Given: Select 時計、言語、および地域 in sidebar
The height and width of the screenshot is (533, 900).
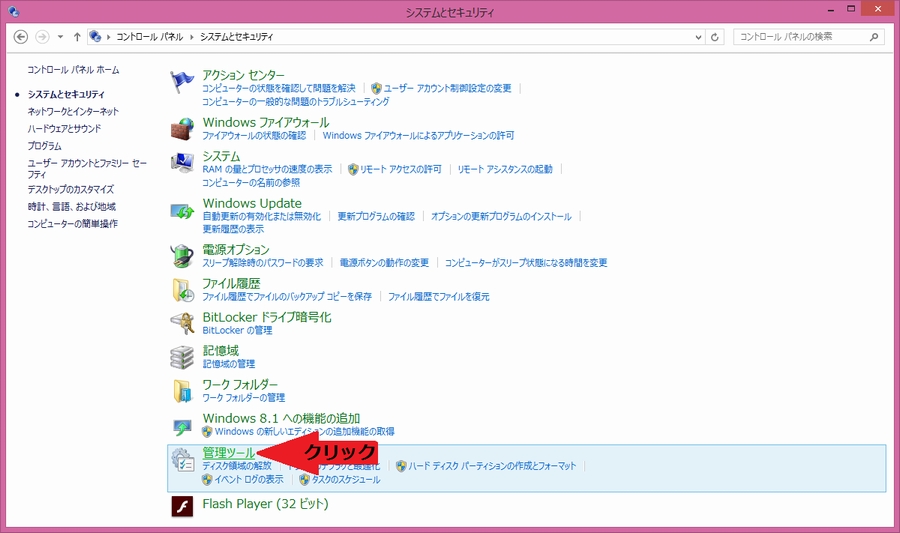Looking at the screenshot, I should 72,207.
